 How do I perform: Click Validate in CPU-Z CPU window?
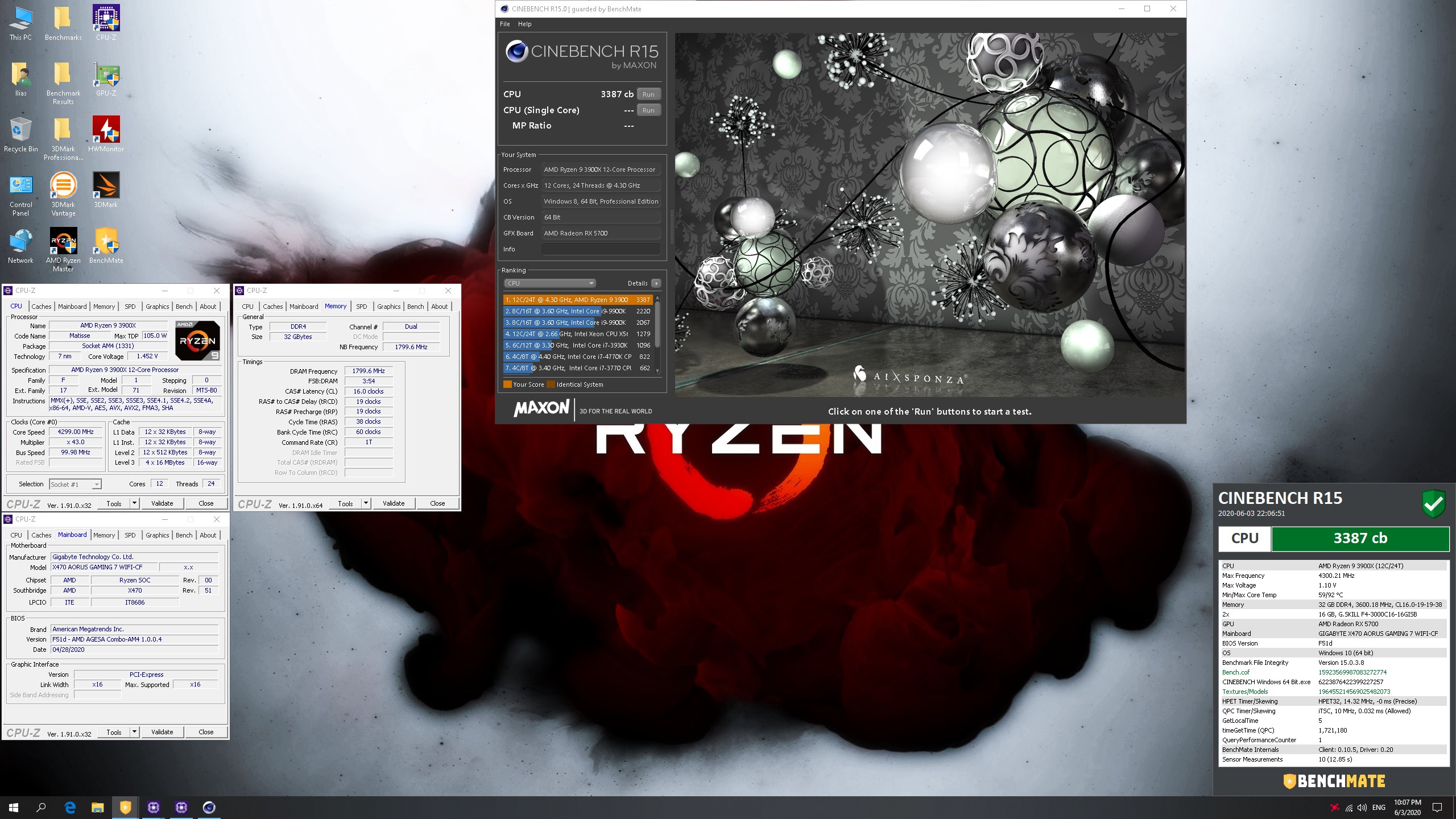coord(162,503)
